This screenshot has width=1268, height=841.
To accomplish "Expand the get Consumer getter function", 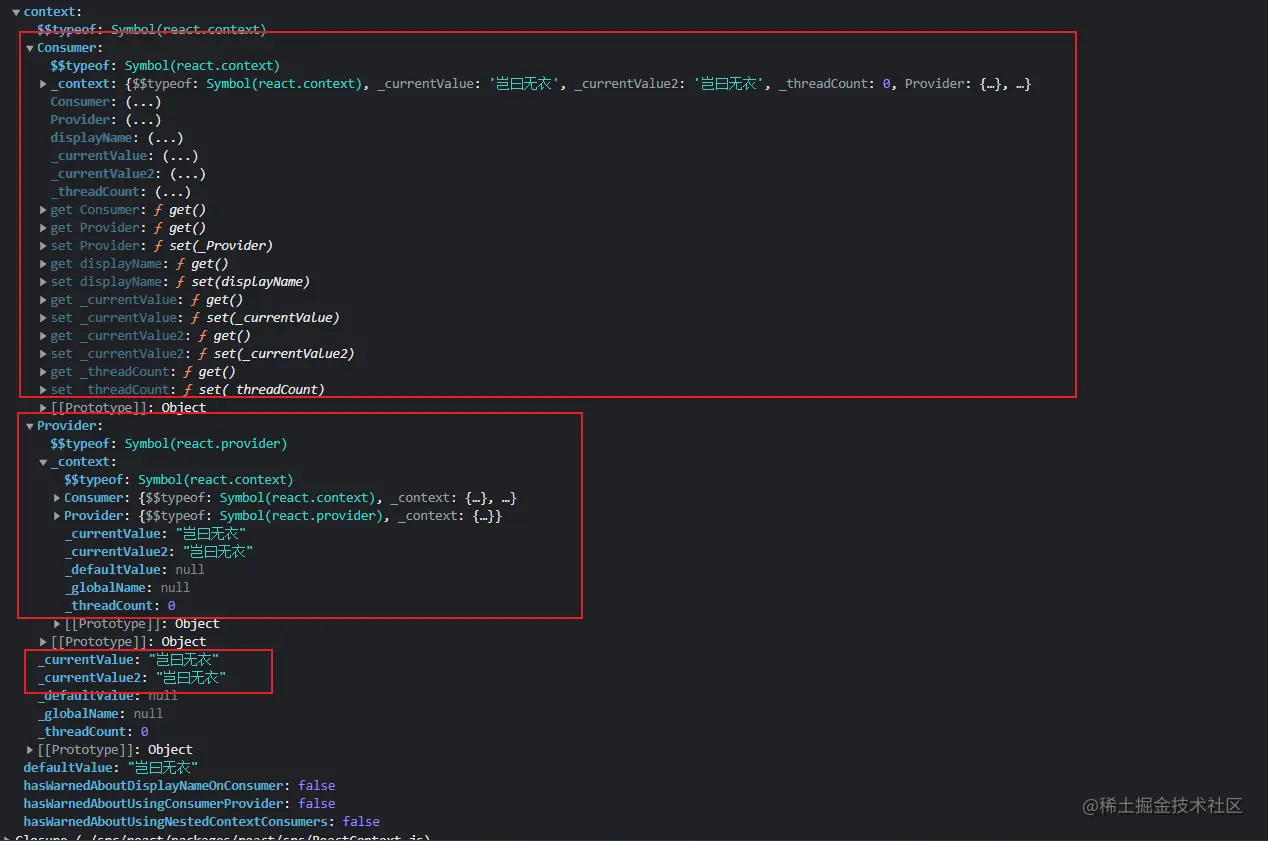I will click(x=43, y=210).
